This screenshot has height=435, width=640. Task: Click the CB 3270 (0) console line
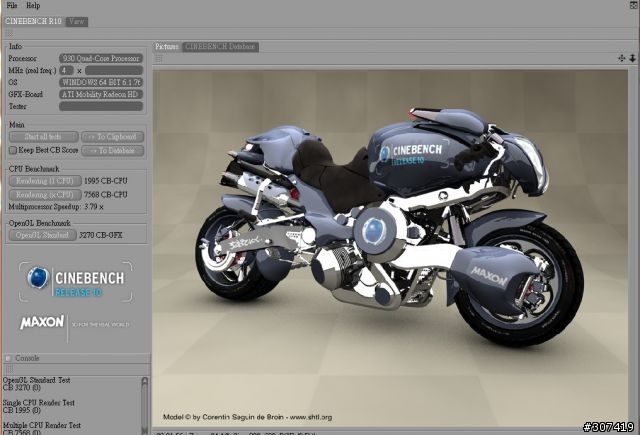[x=22, y=387]
